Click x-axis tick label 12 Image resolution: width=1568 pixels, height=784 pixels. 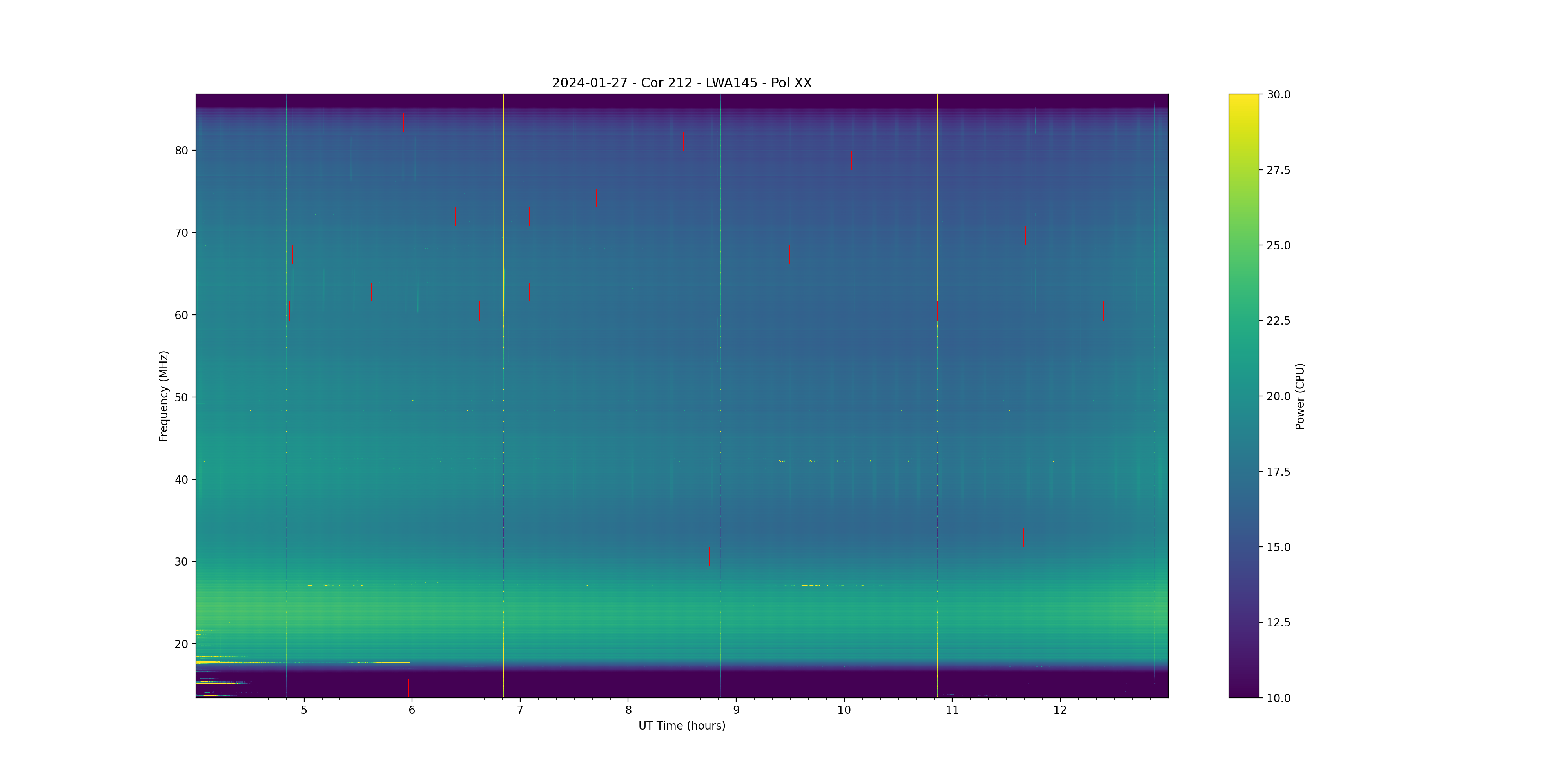[1060, 710]
